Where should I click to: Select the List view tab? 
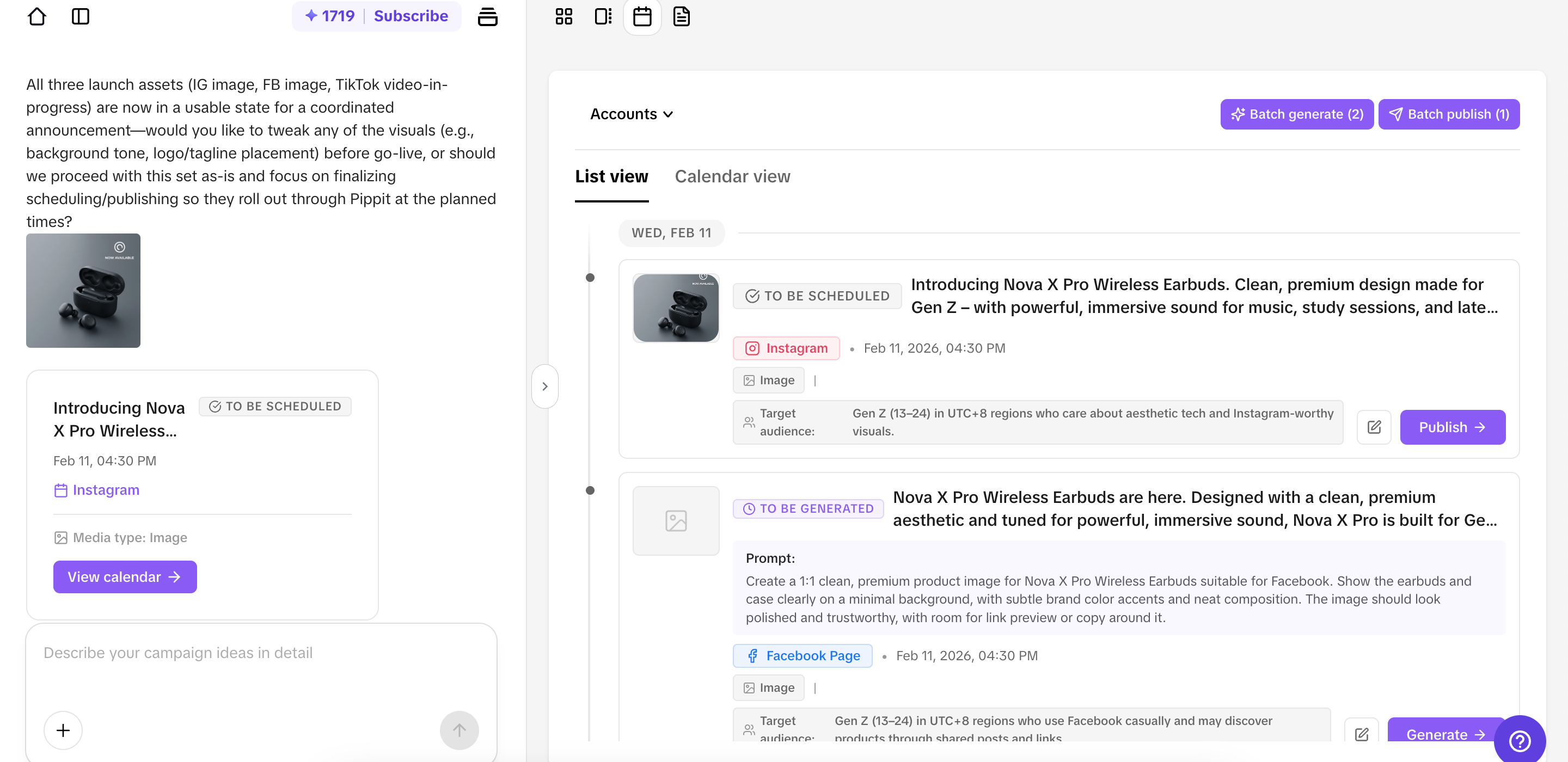(611, 176)
